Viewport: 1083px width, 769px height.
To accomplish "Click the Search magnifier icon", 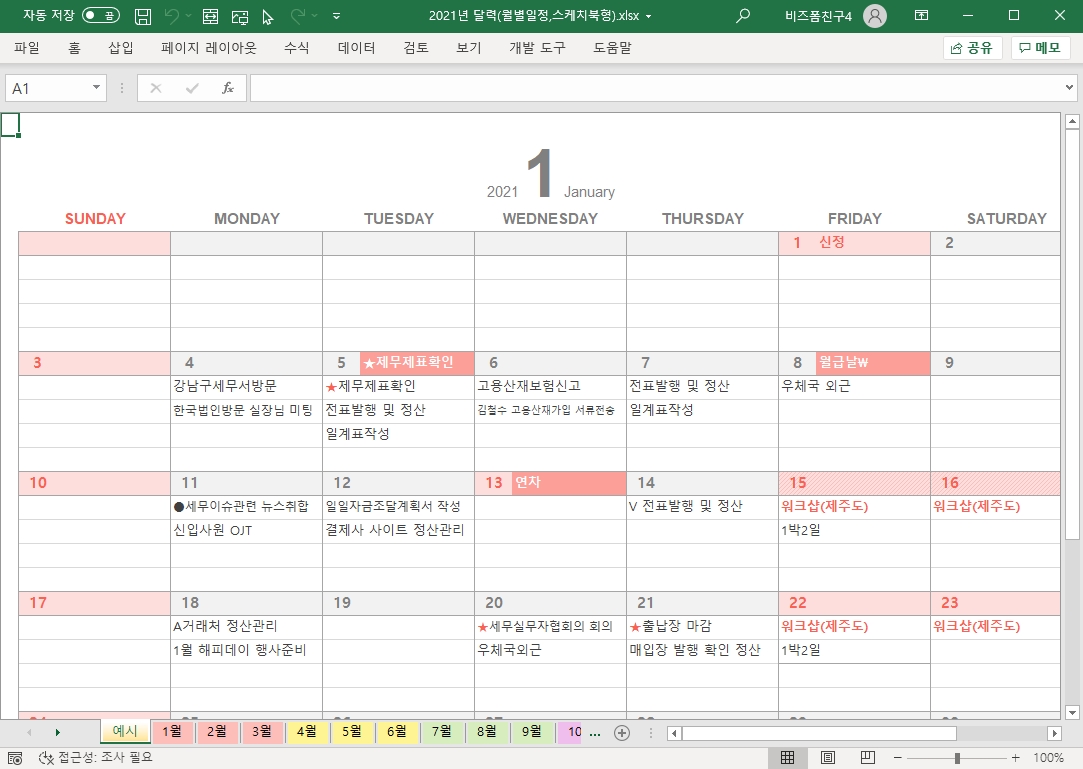I will point(743,15).
